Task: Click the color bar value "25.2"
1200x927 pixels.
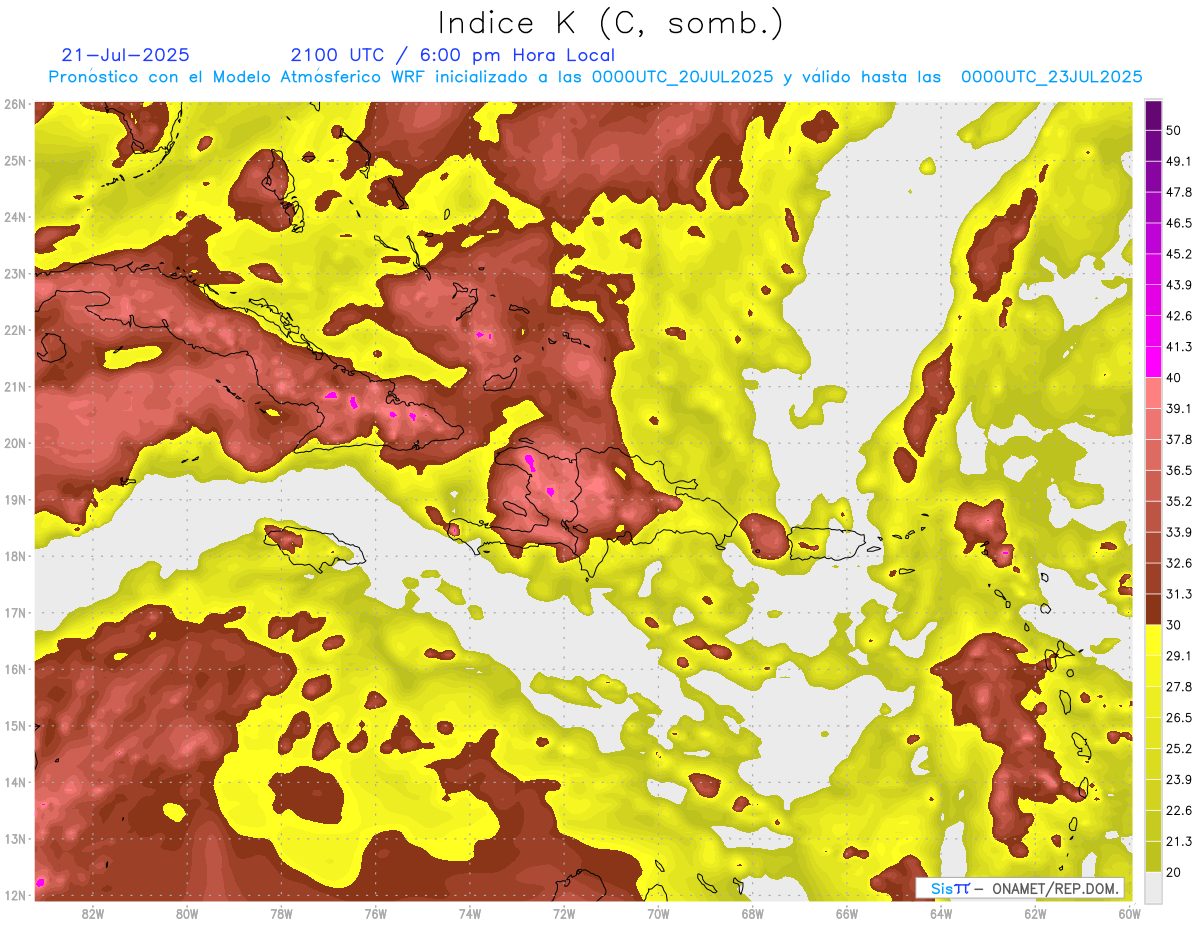Action: [1179, 748]
